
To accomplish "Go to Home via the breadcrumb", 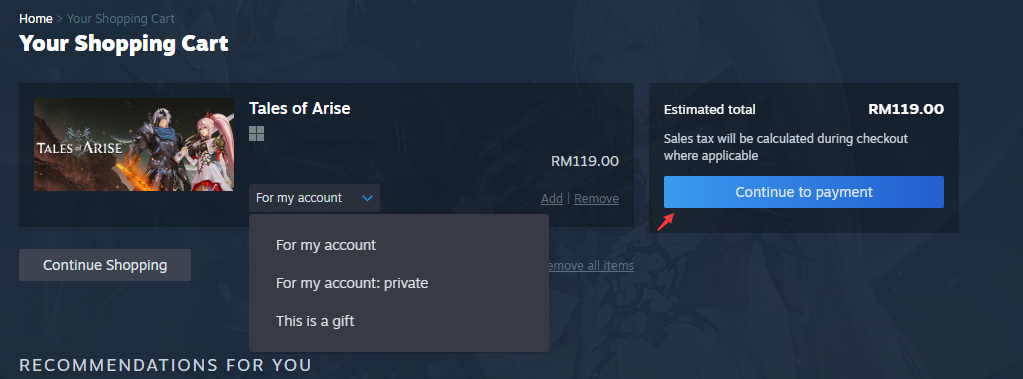I will 36,19.
